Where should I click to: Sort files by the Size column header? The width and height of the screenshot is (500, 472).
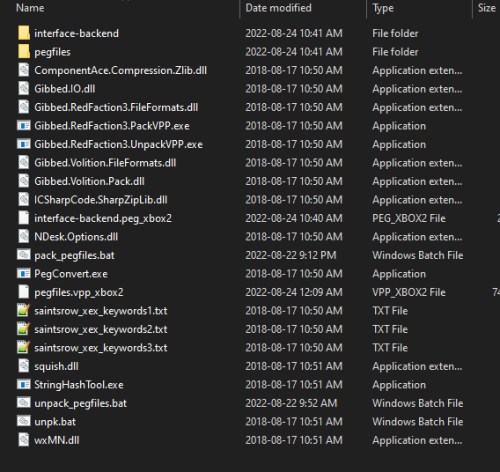[487, 8]
